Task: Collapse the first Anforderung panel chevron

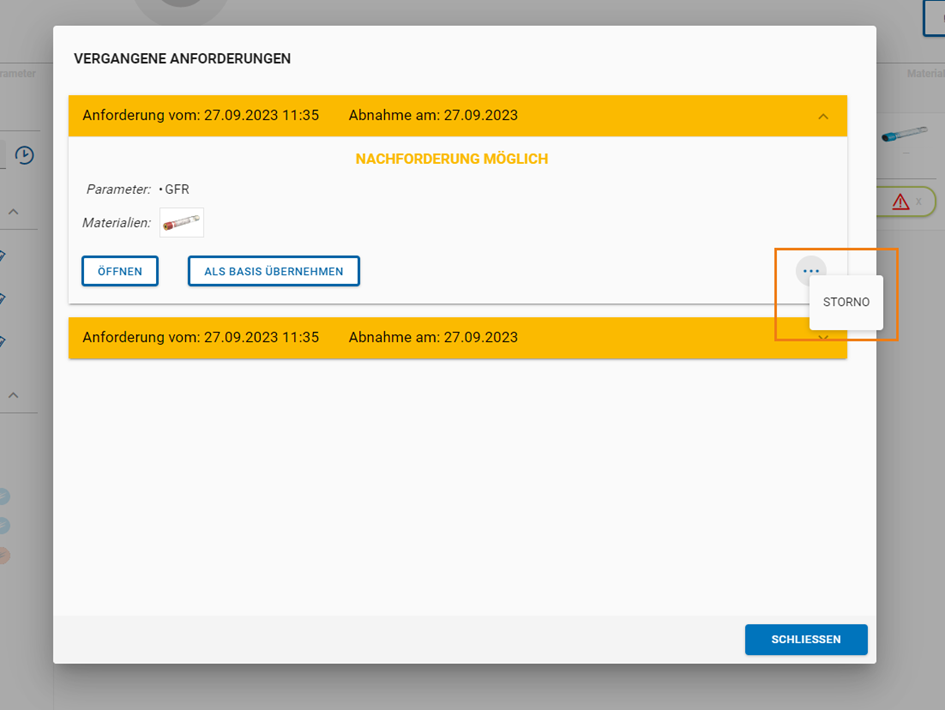Action: click(823, 116)
